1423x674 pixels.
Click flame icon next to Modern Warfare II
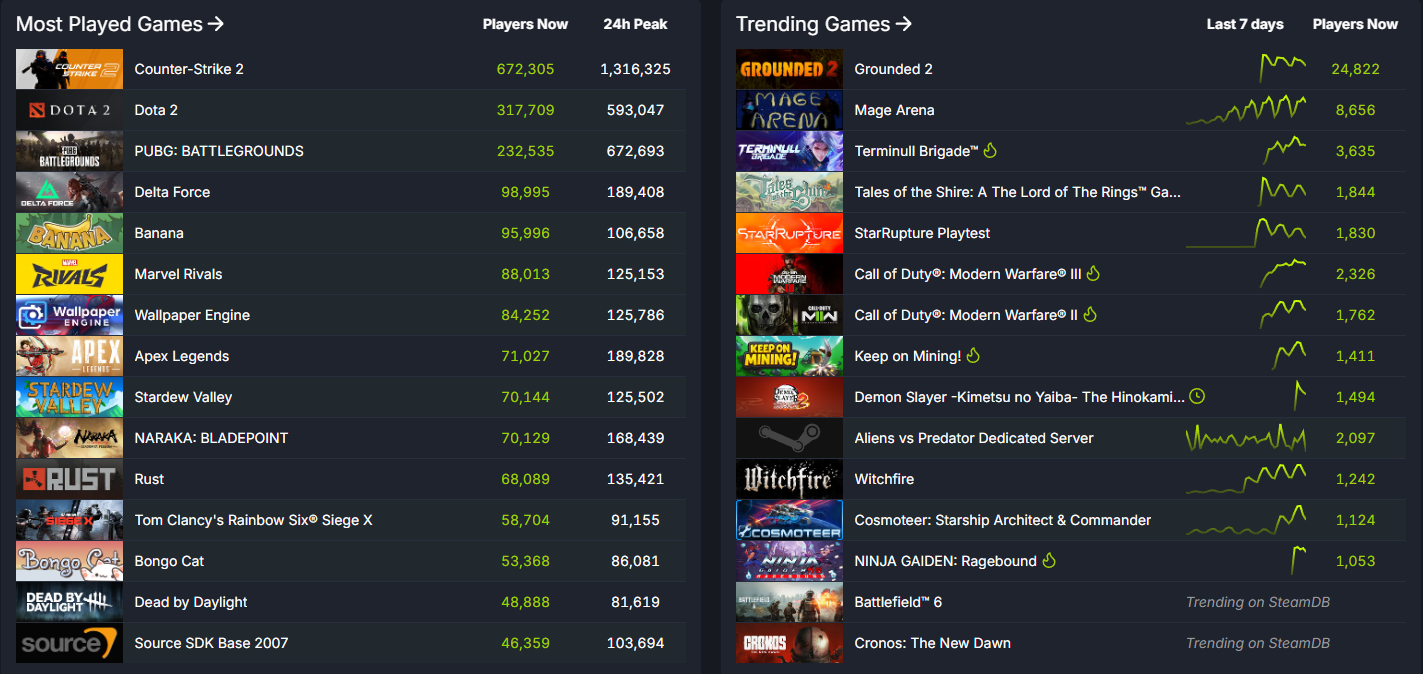(1090, 315)
